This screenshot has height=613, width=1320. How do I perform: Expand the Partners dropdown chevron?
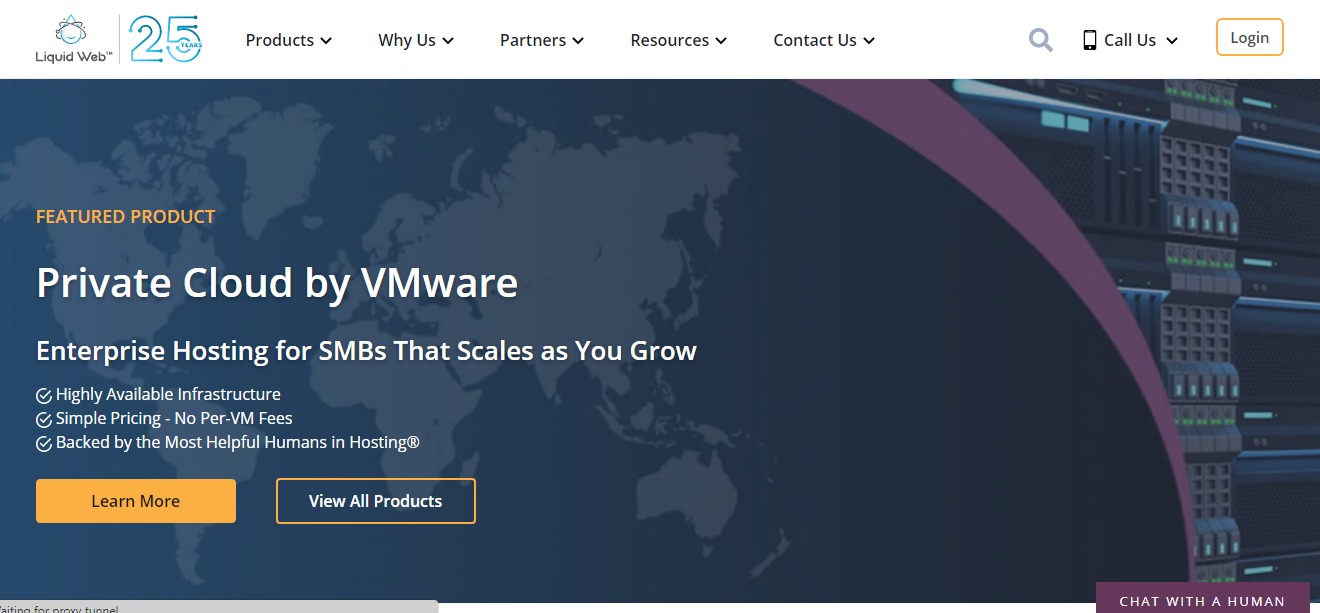[x=578, y=41]
